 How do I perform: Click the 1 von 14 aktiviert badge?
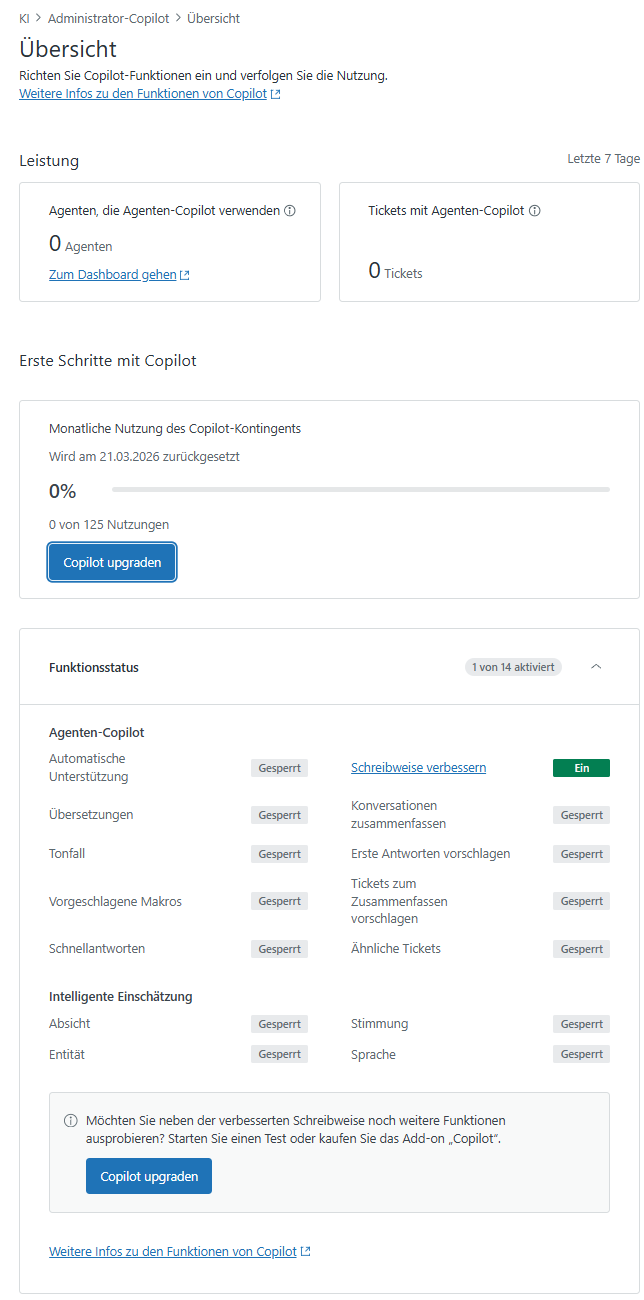coord(513,667)
